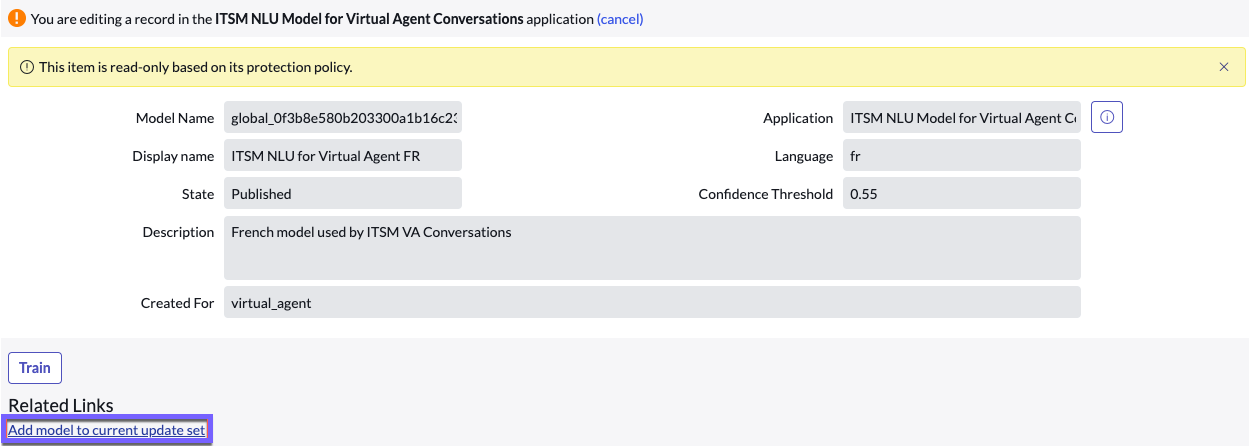
Task: Click the Related Links heading
Action: 61,405
